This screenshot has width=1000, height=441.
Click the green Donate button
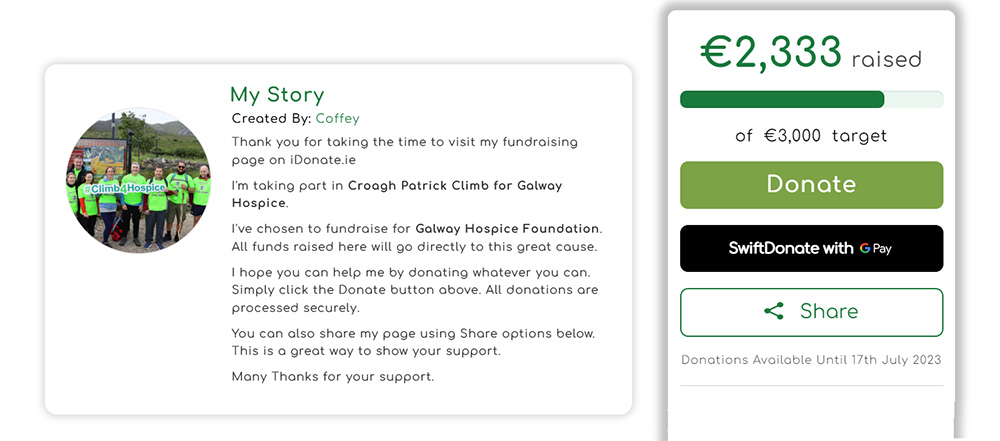(811, 185)
